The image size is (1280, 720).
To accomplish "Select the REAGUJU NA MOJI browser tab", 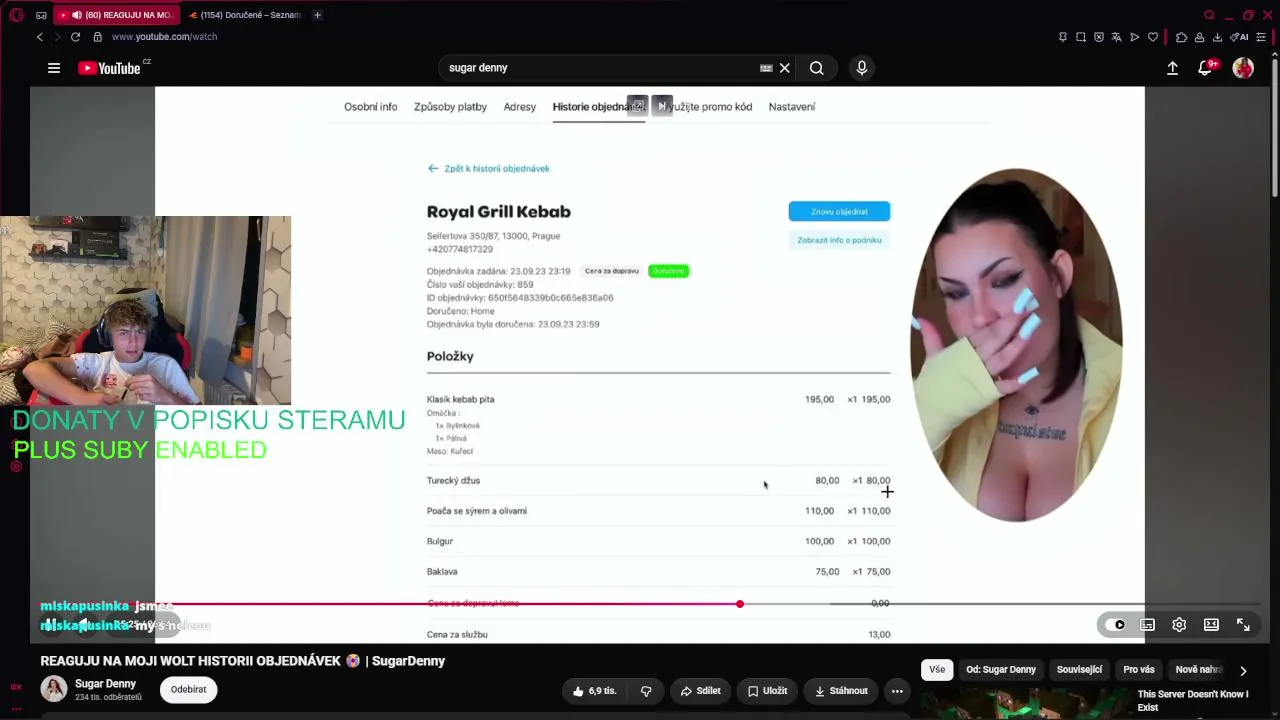I will point(118,15).
